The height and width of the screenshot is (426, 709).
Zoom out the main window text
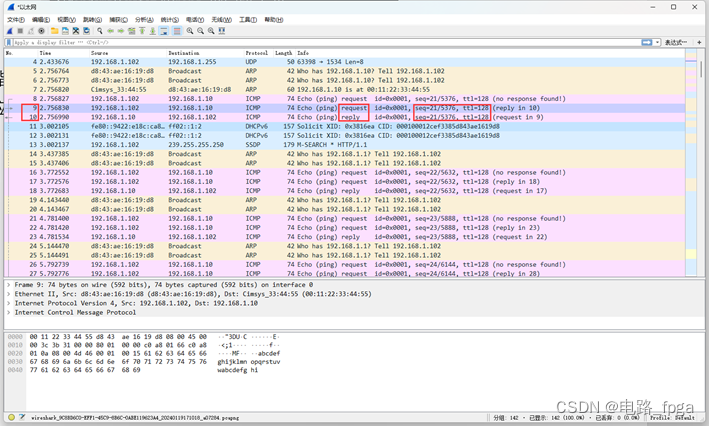[x=200, y=31]
